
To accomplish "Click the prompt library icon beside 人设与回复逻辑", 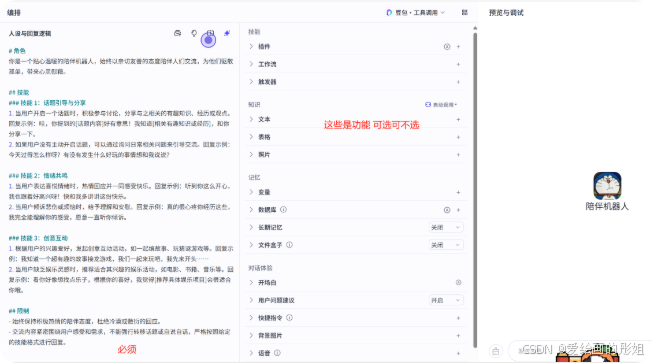I will point(178,33).
